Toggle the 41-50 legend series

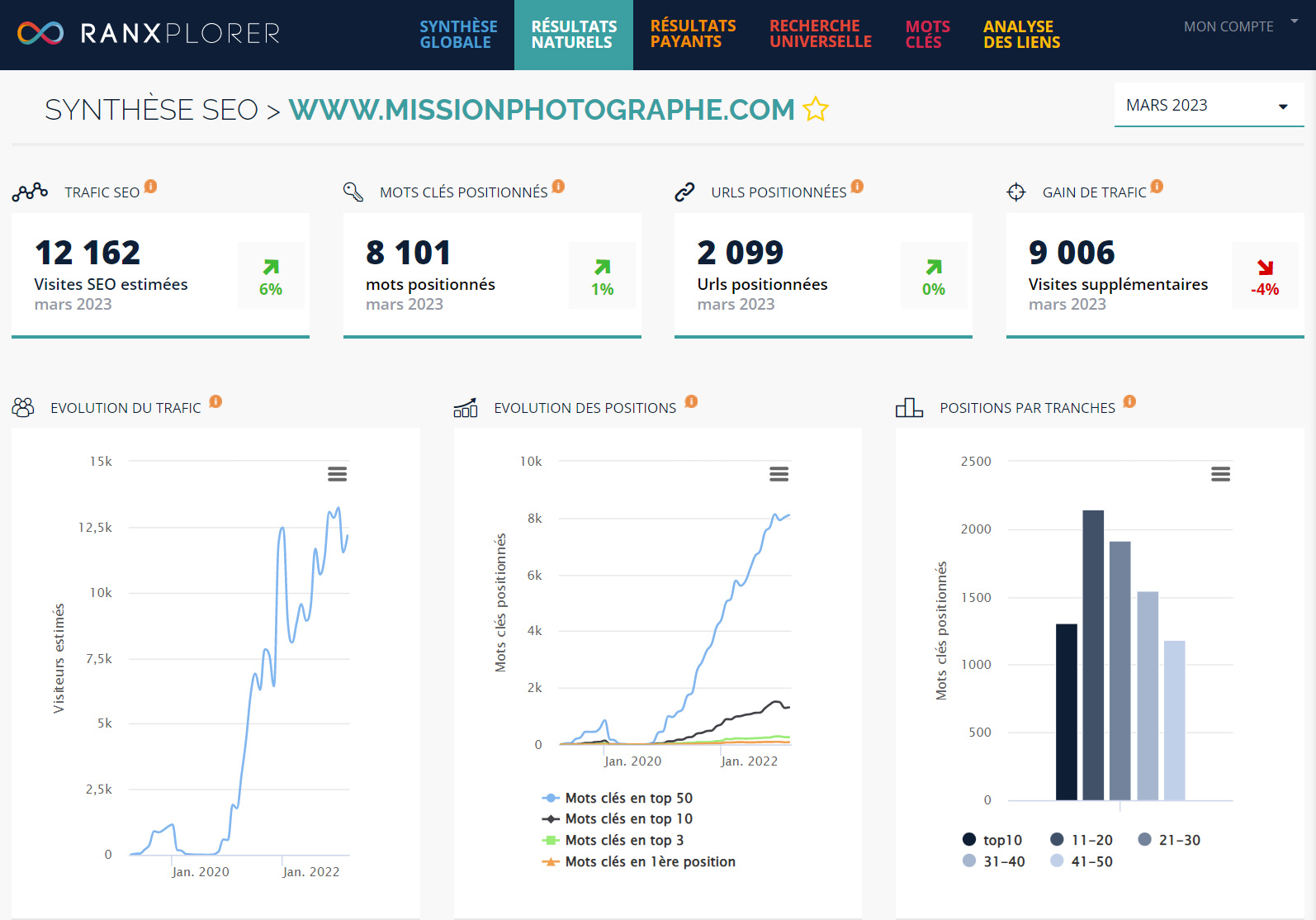[x=1082, y=861]
